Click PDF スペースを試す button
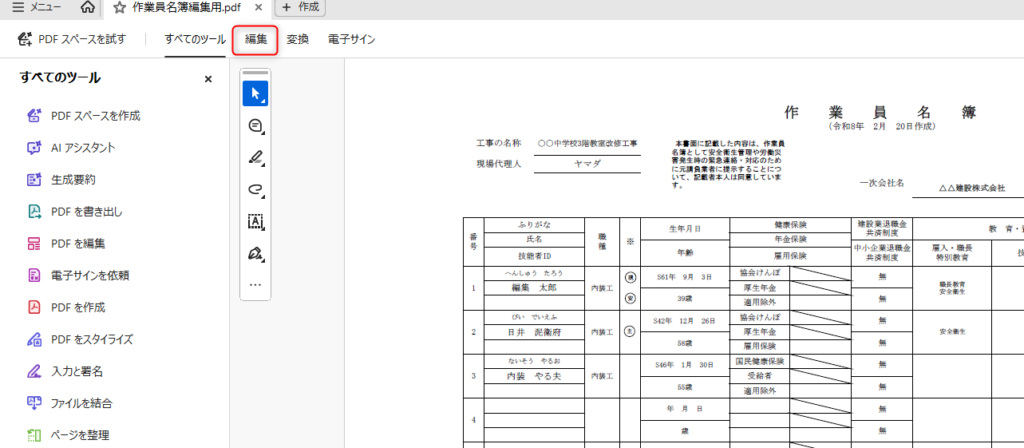 pos(72,40)
